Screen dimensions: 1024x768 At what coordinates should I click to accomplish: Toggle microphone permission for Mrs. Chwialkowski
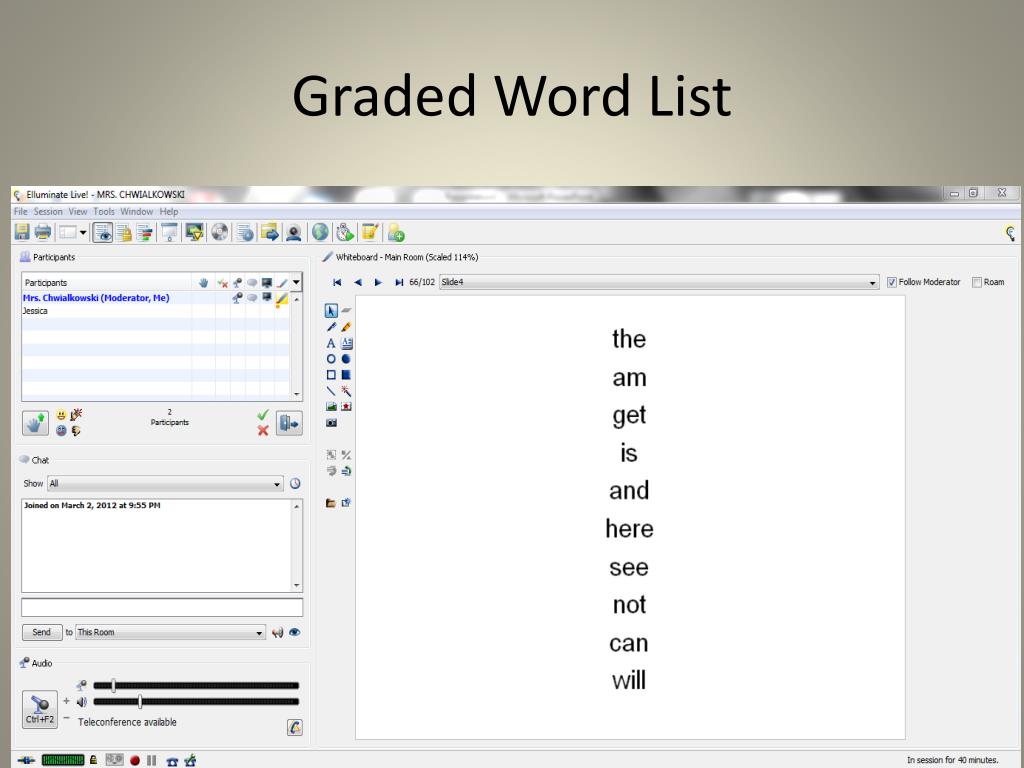237,298
